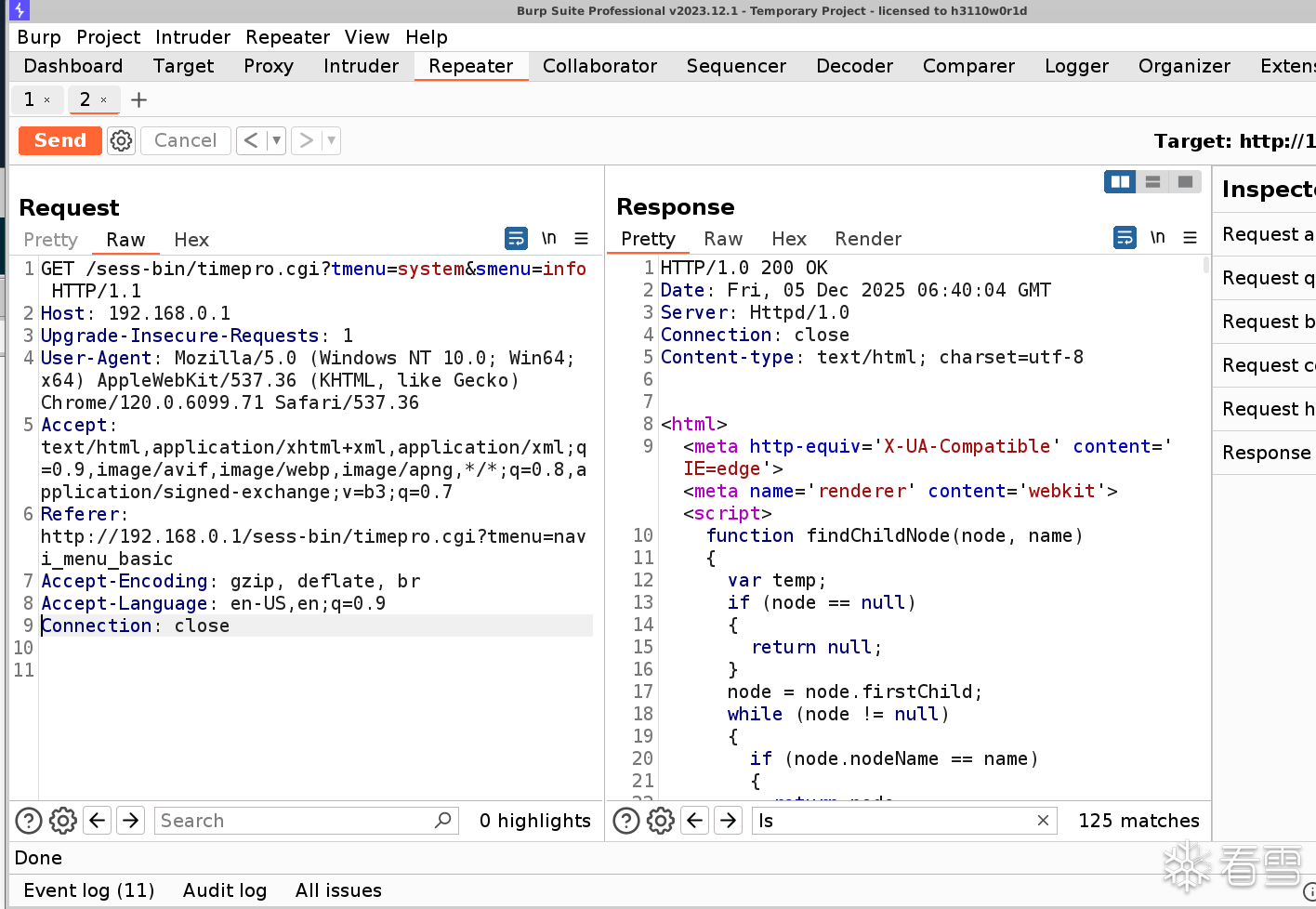1316x909 pixels.
Task: Go to previous request in history
Action: click(x=251, y=140)
